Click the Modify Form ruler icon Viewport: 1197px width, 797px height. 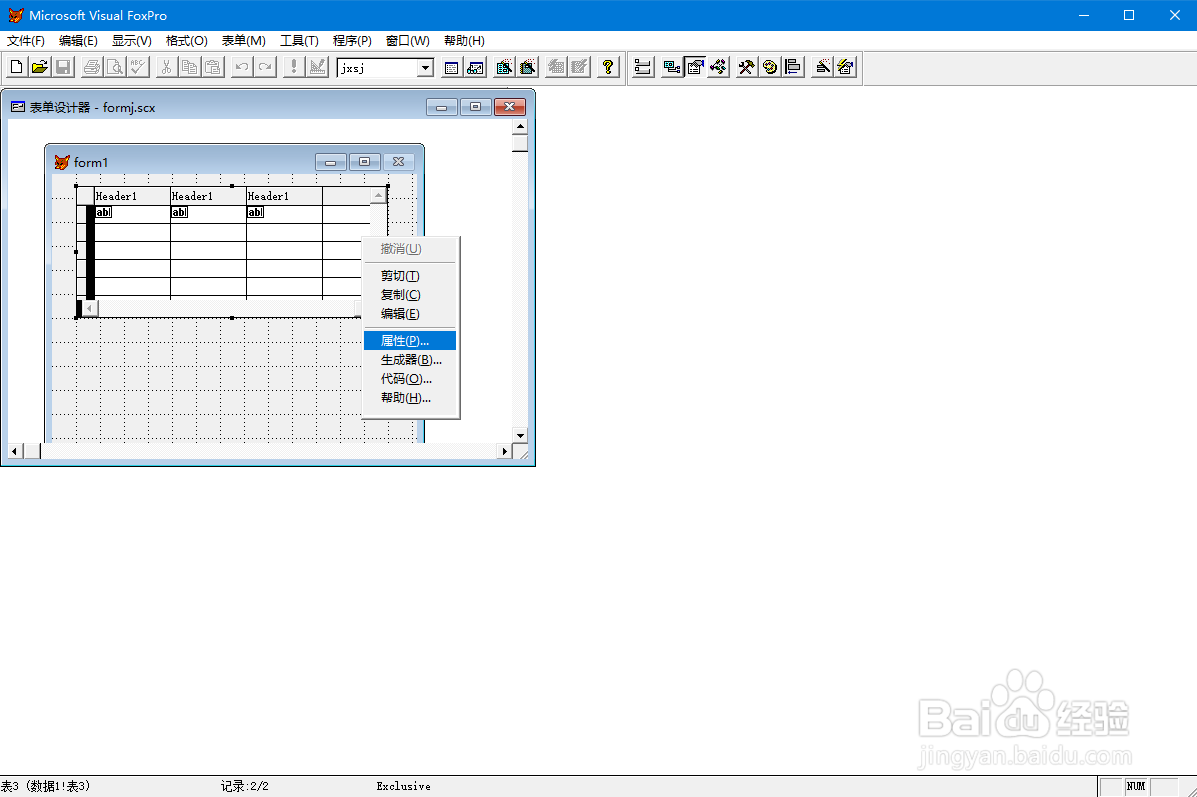click(317, 67)
